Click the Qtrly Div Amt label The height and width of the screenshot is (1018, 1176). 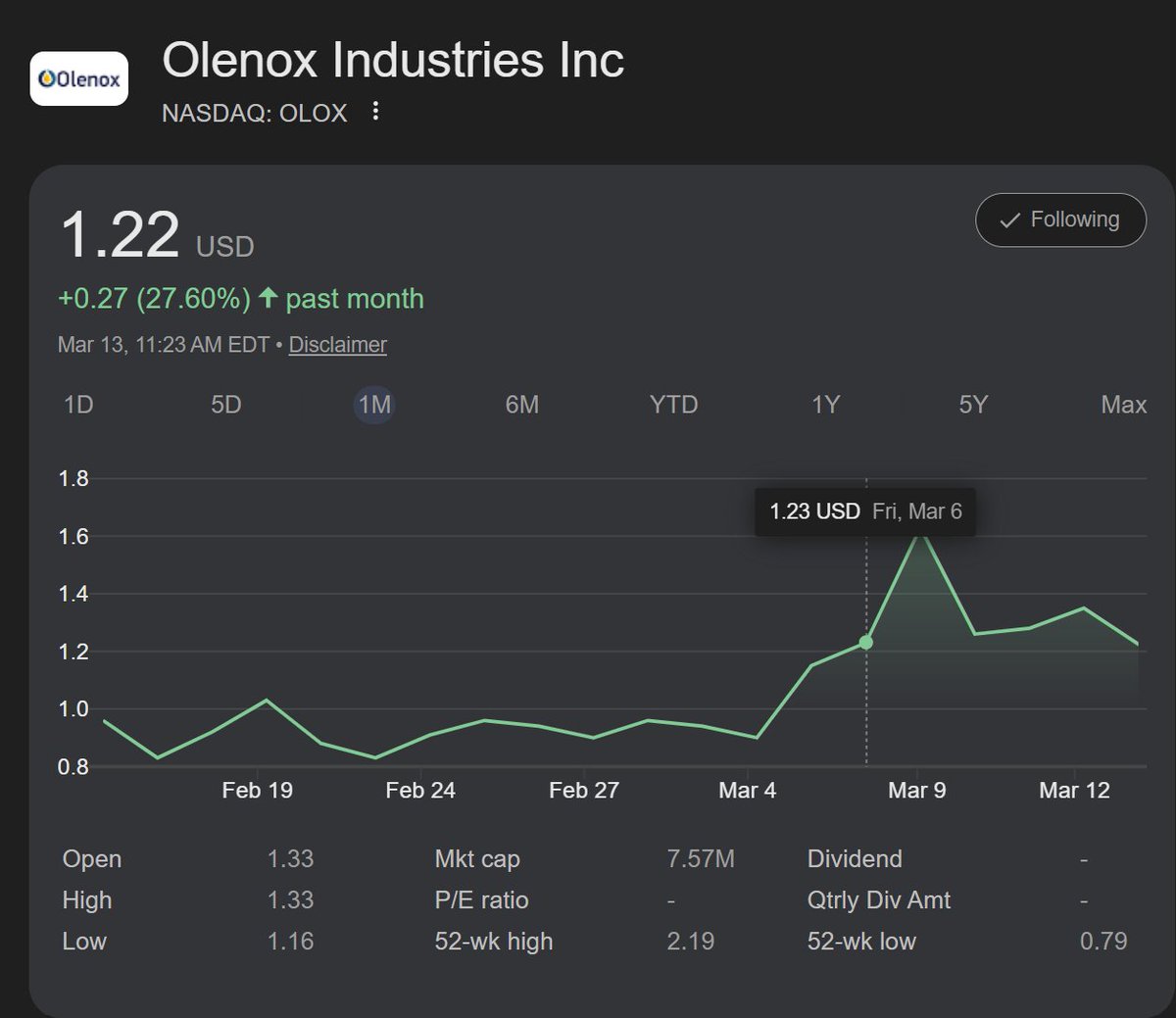pos(879,900)
